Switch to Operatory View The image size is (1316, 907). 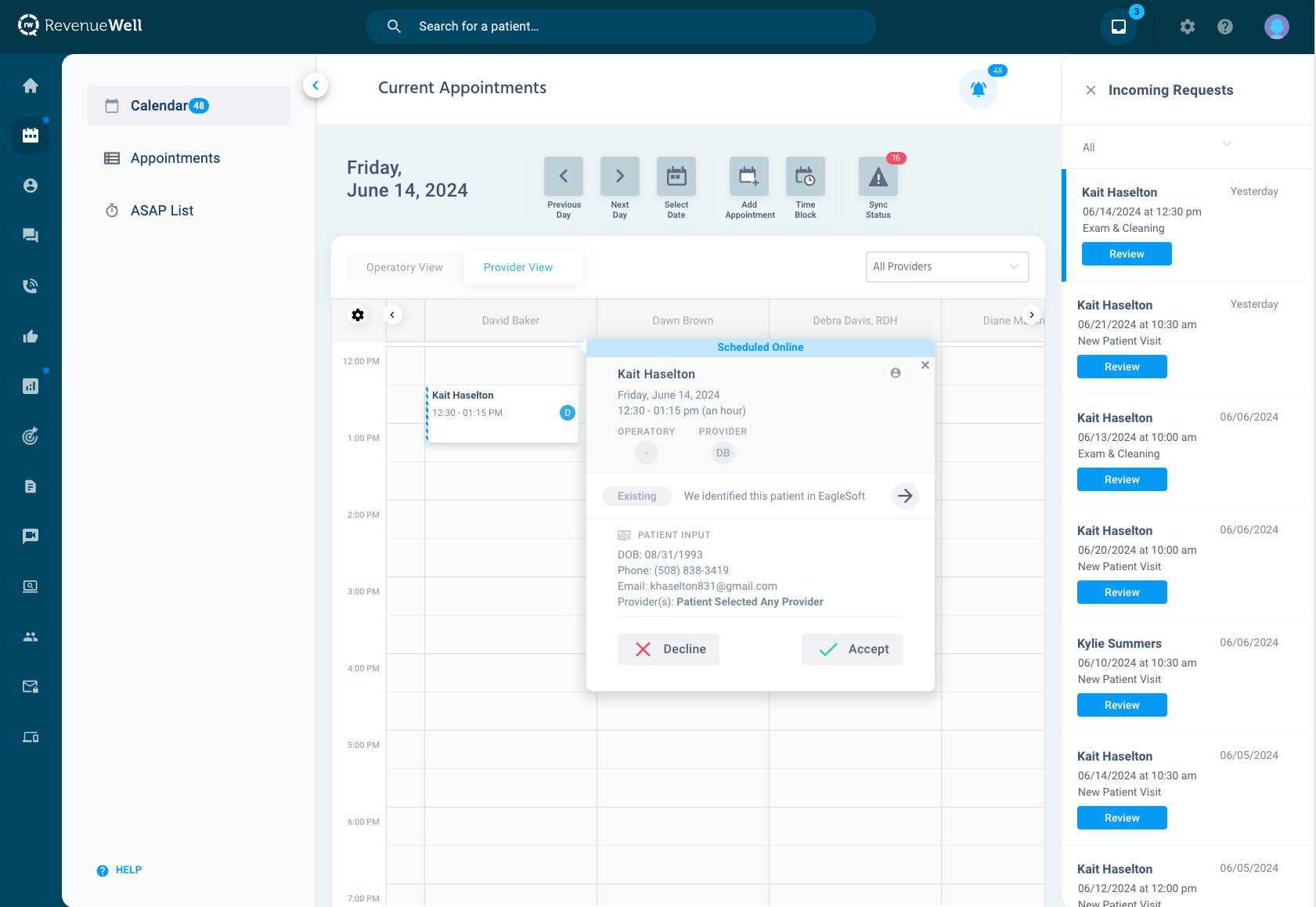pos(403,267)
